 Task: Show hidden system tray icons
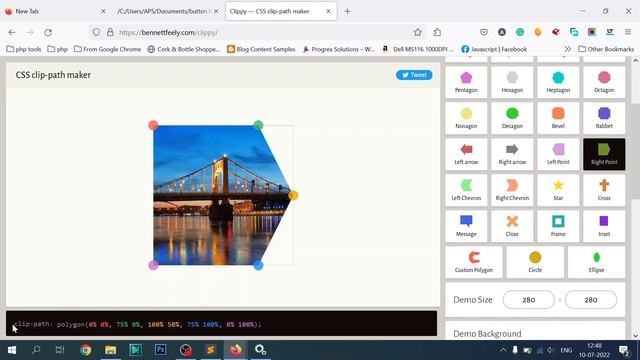click(x=503, y=350)
